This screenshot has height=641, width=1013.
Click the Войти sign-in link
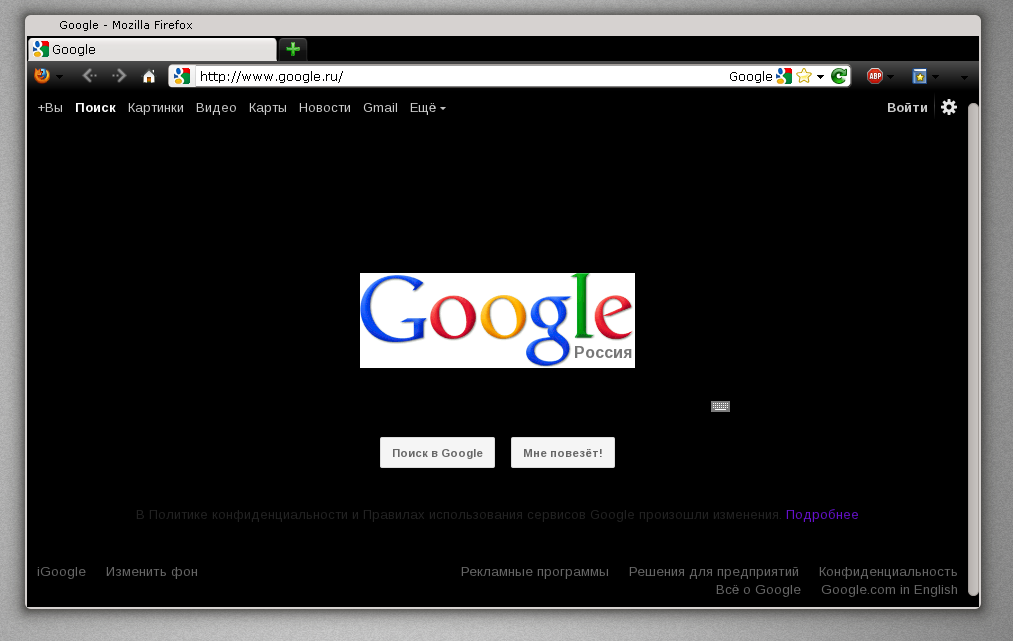[906, 108]
